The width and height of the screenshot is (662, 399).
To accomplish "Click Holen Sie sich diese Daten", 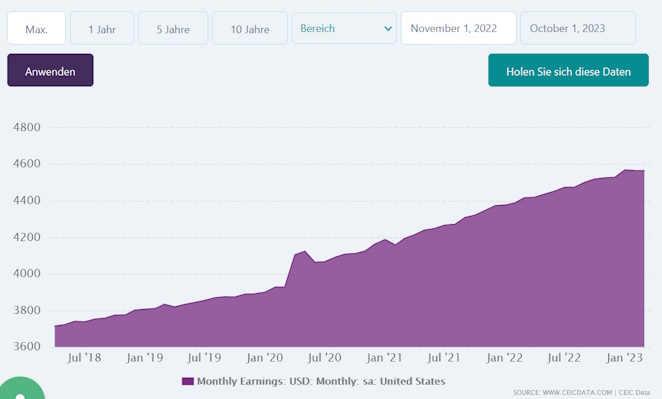I will click(568, 70).
